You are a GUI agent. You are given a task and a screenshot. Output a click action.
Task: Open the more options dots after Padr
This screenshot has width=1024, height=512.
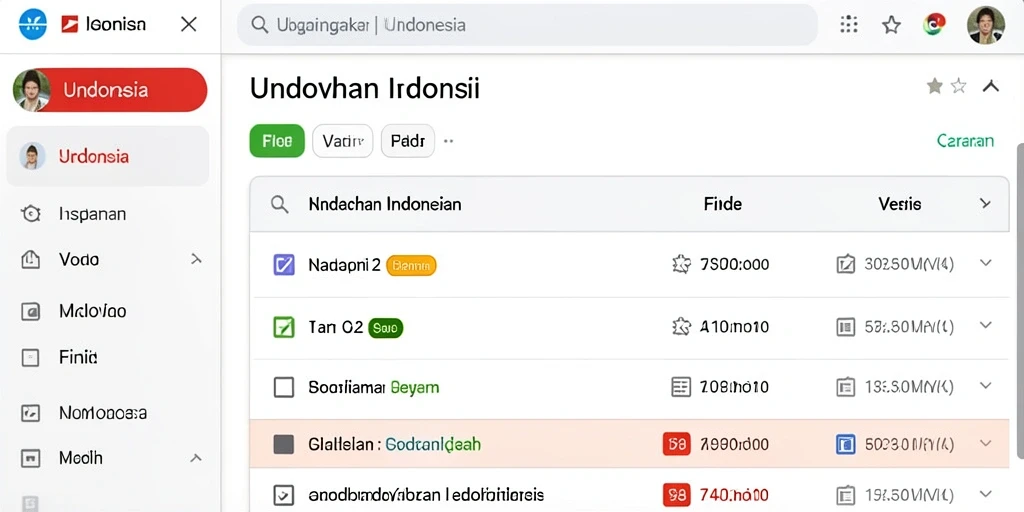point(449,141)
